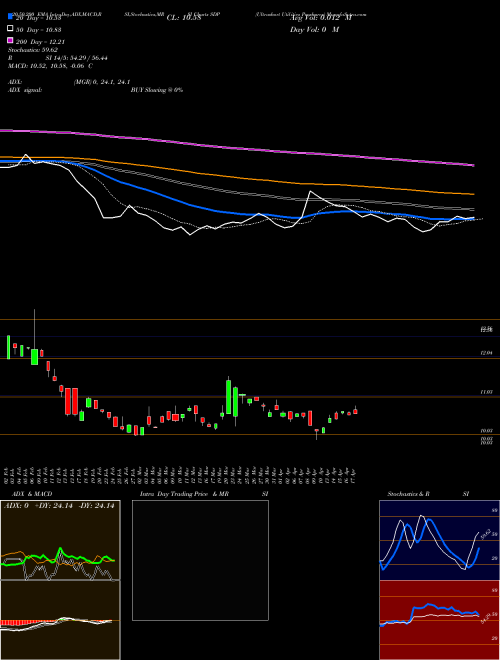Click the last red candle on the chart
Viewport: 500px width, 660px height.
355,411
